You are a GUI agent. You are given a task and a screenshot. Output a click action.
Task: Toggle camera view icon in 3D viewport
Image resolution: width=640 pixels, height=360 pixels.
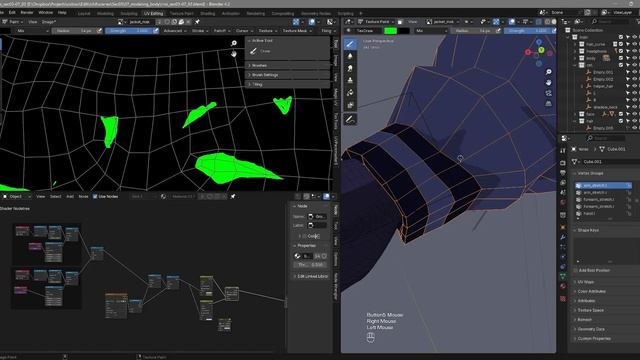tap(549, 93)
